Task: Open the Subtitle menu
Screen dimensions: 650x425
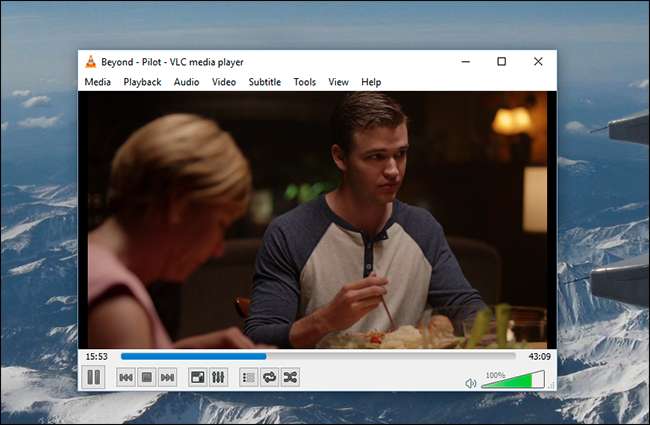Action: click(264, 82)
